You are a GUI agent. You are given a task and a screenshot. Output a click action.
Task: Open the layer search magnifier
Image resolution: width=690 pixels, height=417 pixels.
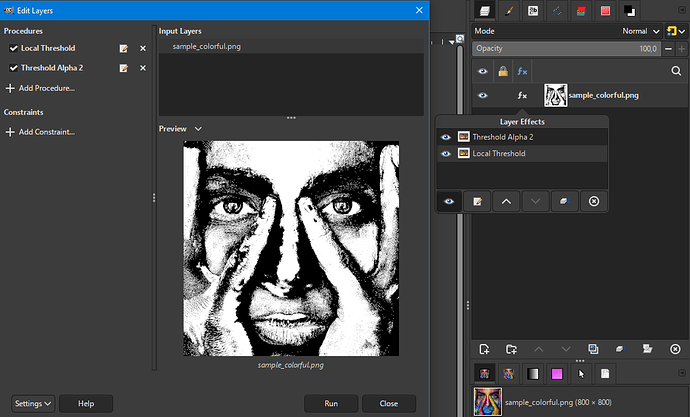676,71
